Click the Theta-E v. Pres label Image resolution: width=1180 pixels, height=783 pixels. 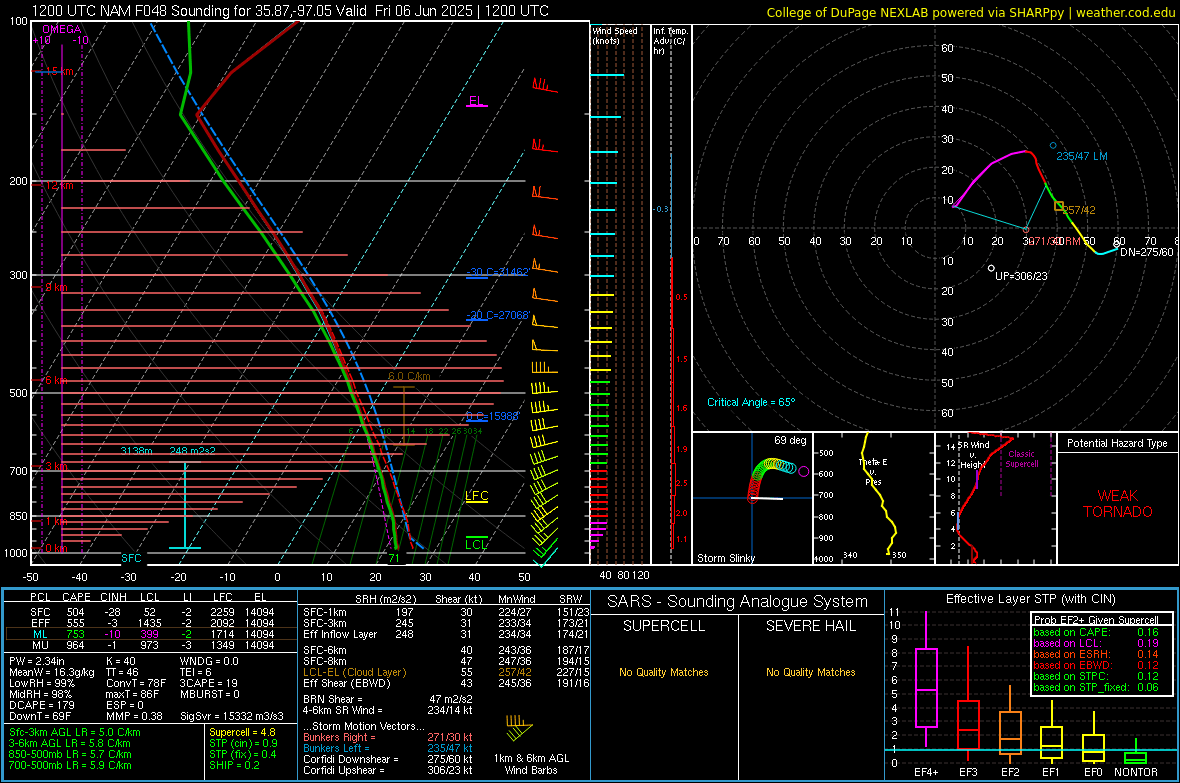click(x=873, y=471)
